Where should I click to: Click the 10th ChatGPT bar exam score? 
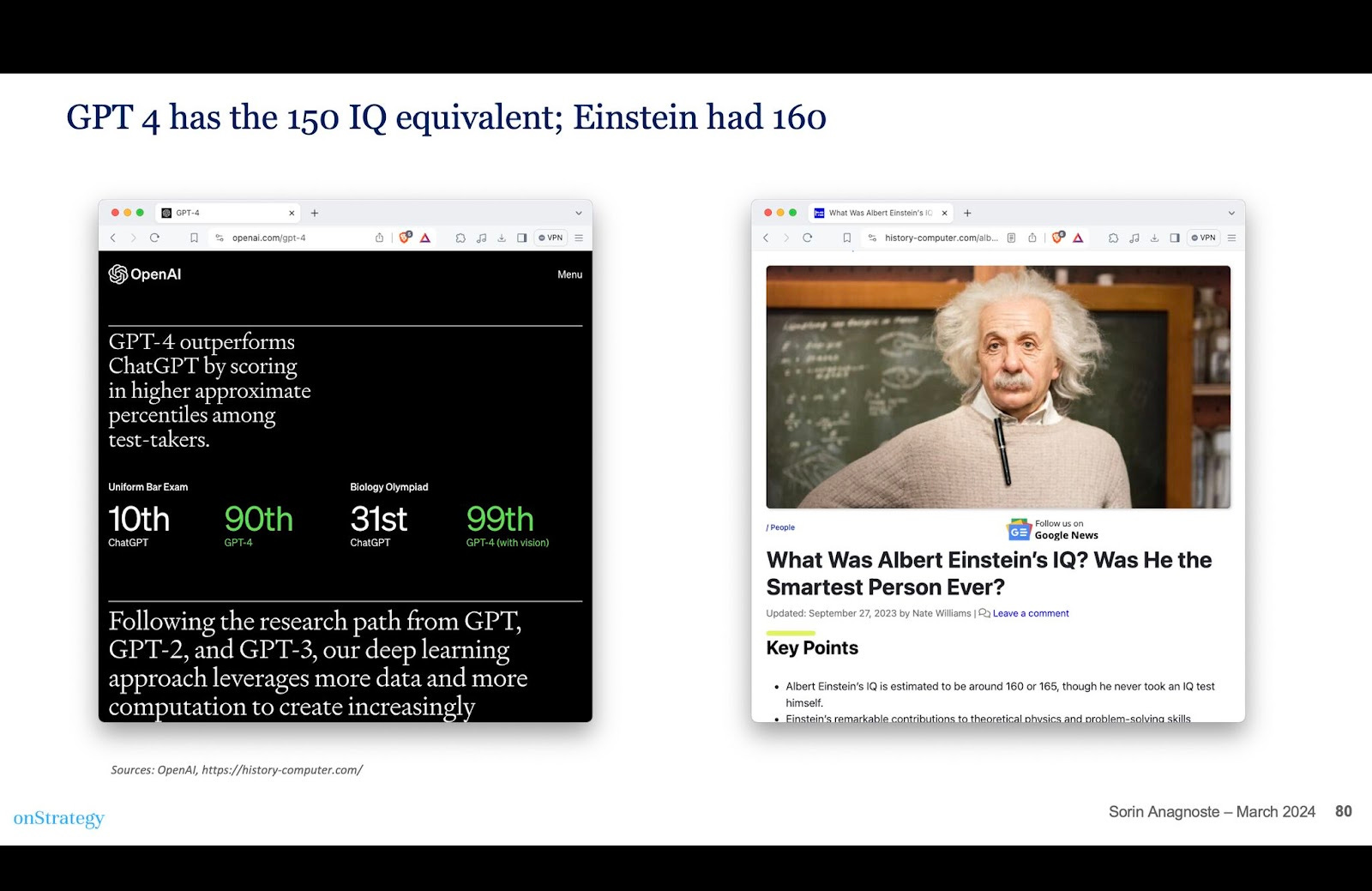pos(139,520)
